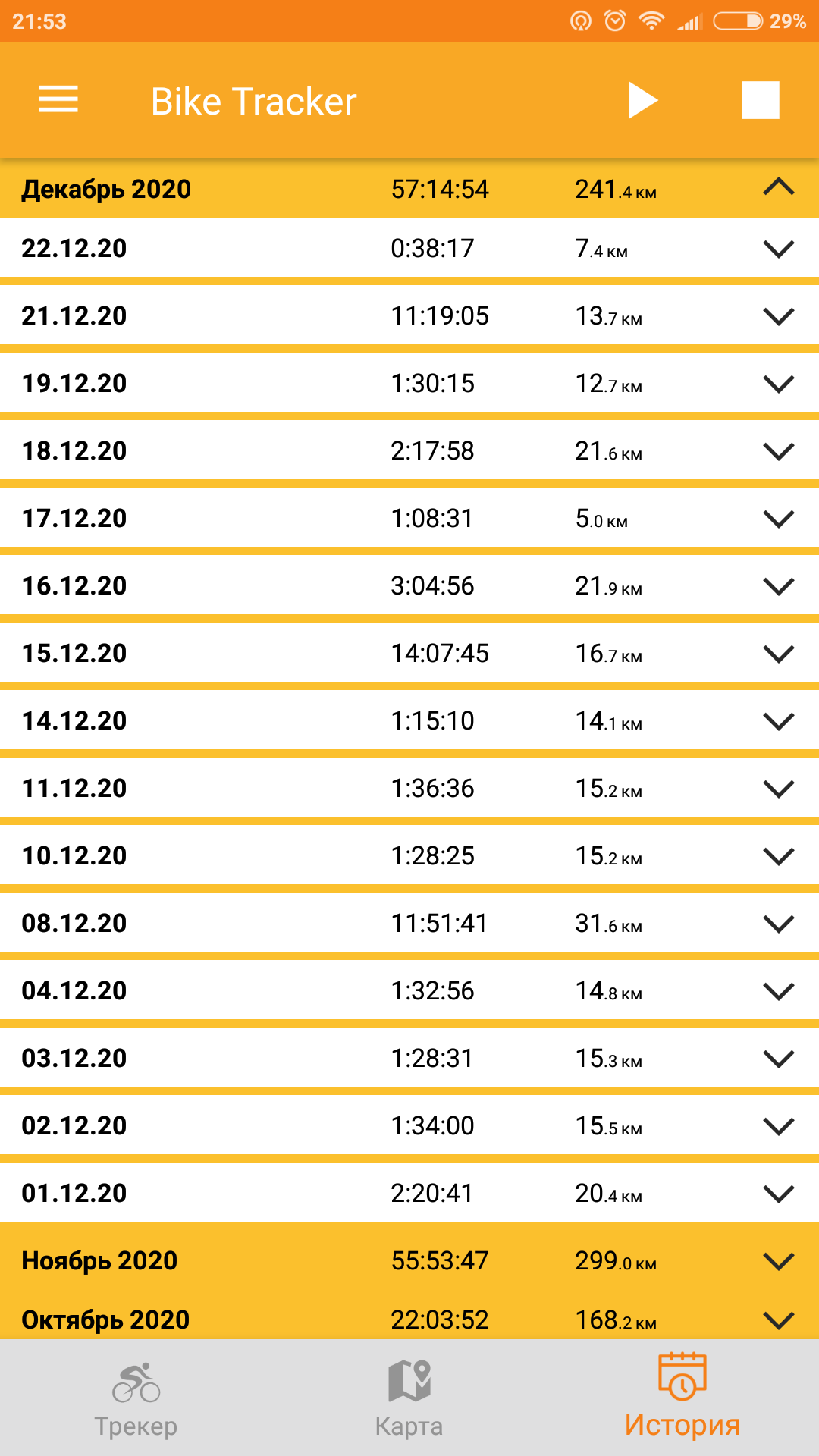Start tracking with the play button
819x1456 pixels.
(642, 100)
